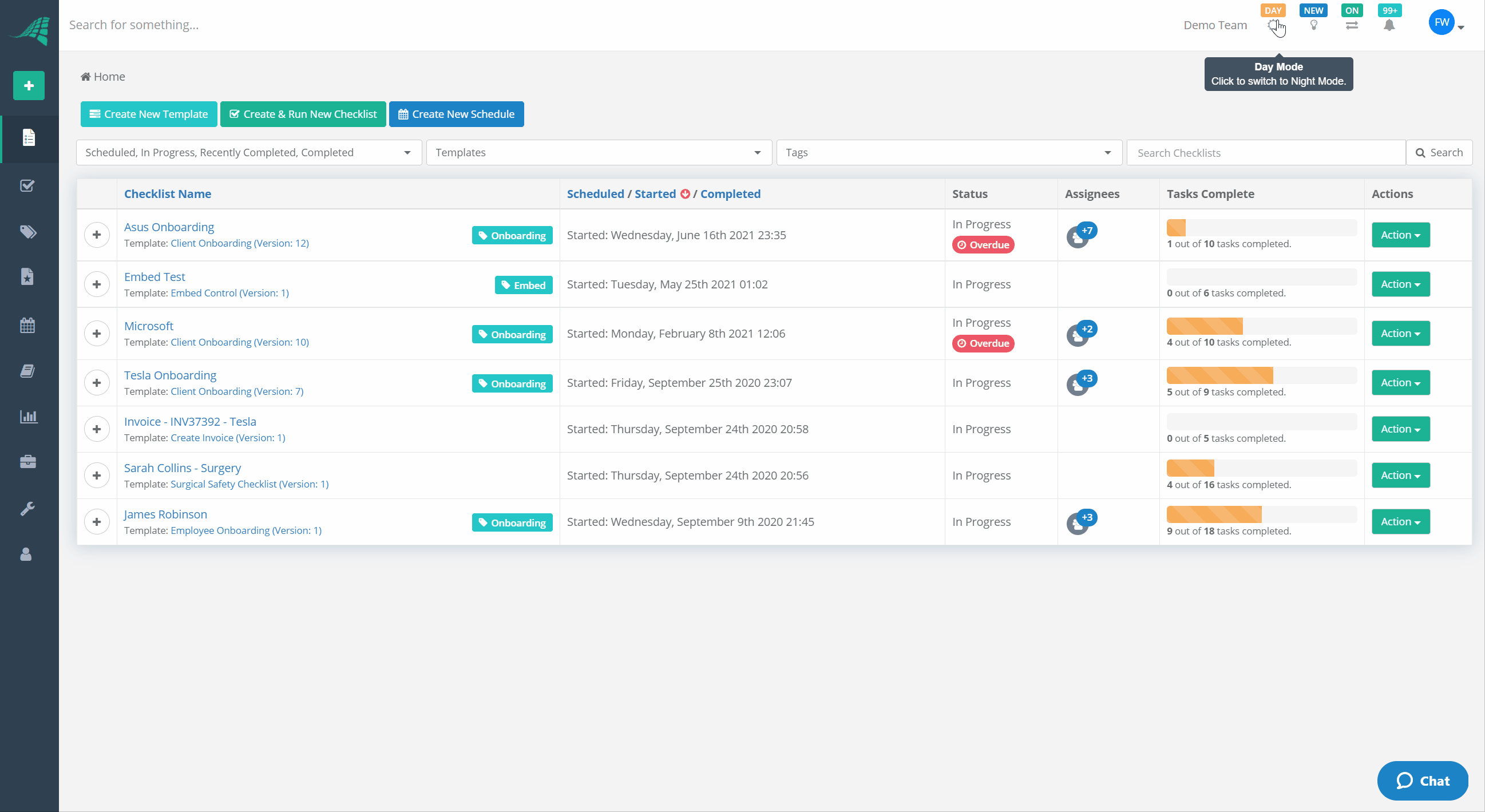The width and height of the screenshot is (1485, 812).
Task: Open Surgical Safety Checklist template link
Action: tap(249, 484)
